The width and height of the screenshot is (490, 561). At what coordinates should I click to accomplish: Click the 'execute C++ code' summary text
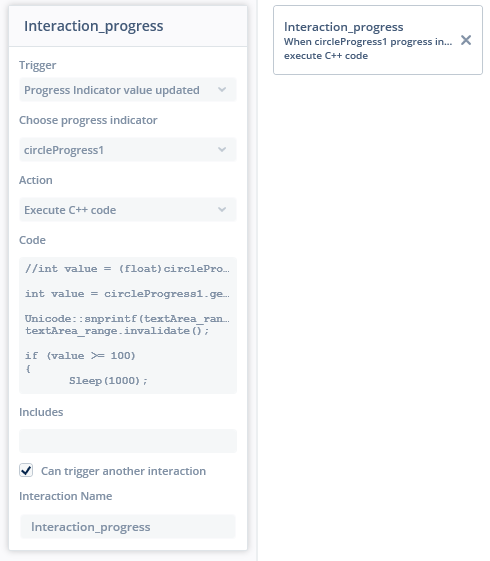pos(326,56)
